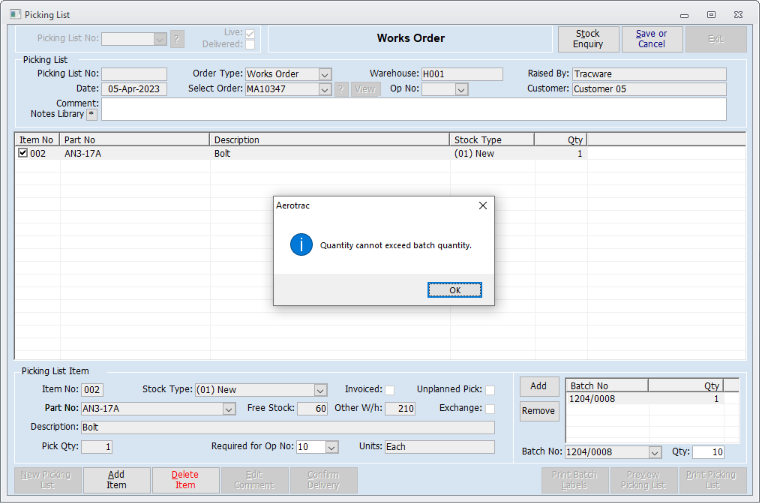Expand the Order Type dropdown
The height and width of the screenshot is (503, 760).
coord(325,74)
